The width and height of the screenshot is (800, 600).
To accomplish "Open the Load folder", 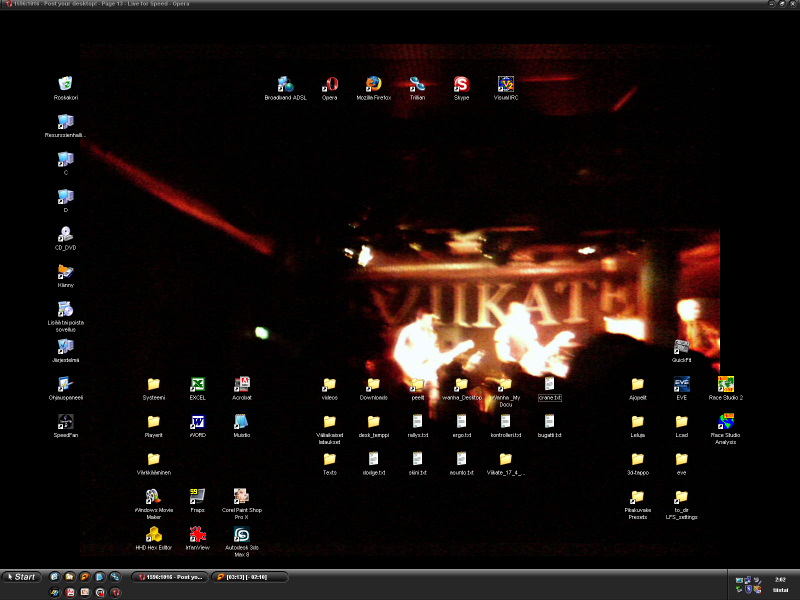I will [x=682, y=426].
